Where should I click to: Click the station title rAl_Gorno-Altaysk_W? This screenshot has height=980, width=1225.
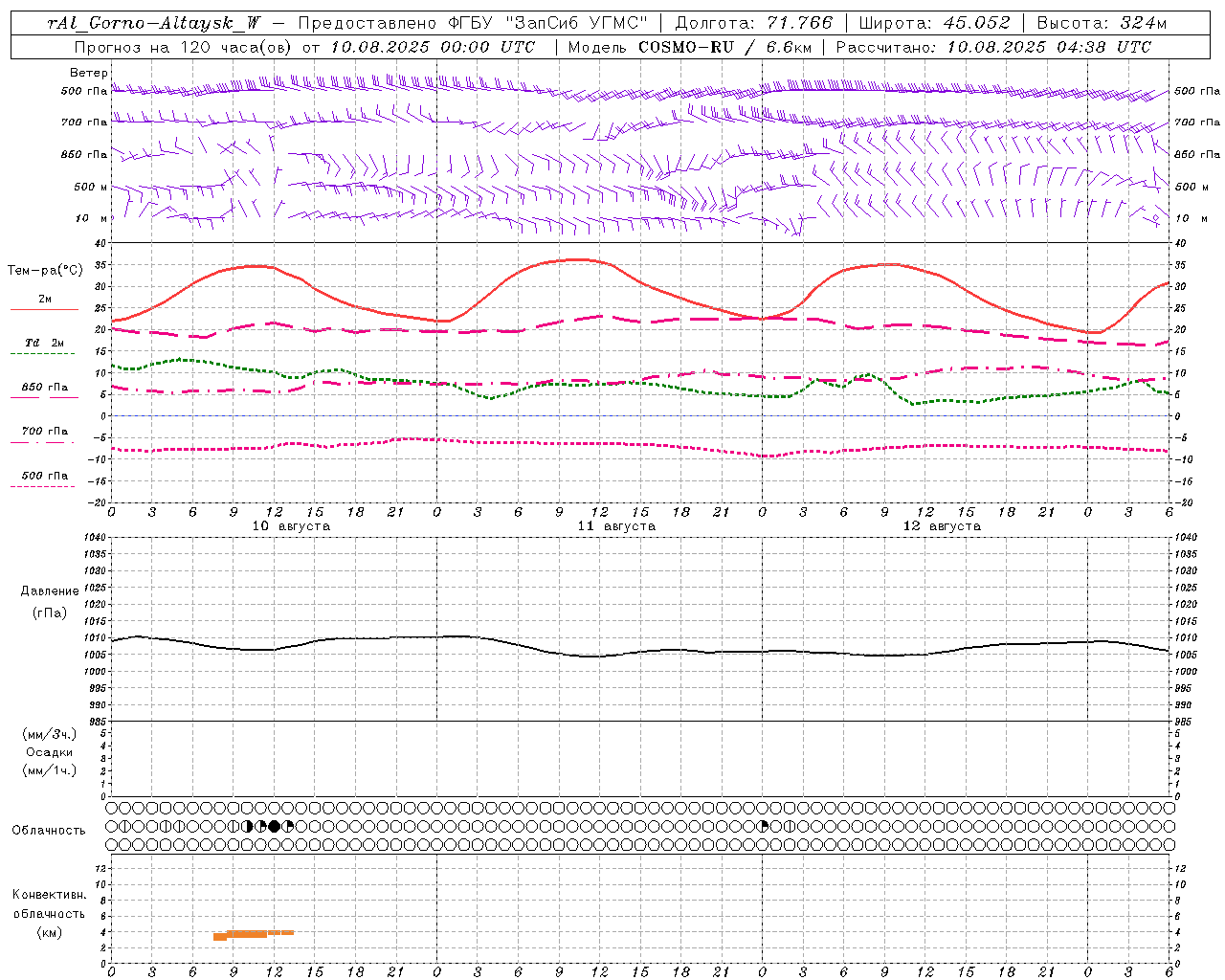(153, 23)
